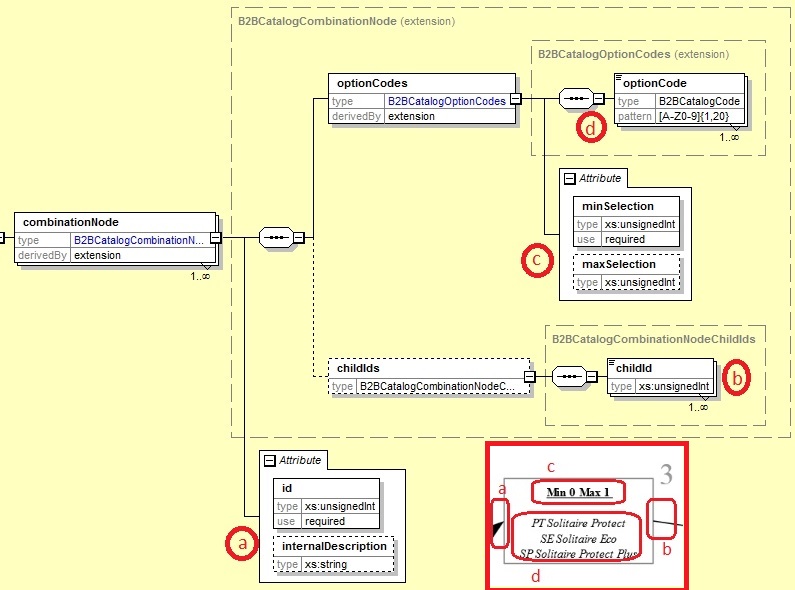795x590 pixels.
Task: Click the red circle marker labeled c
Action: point(537,259)
